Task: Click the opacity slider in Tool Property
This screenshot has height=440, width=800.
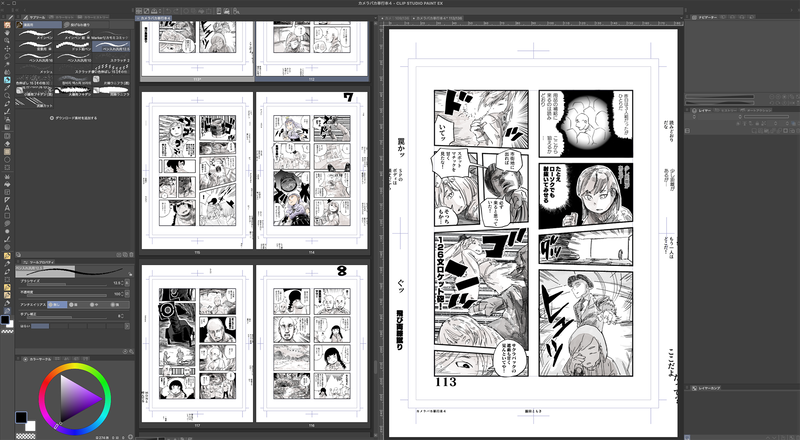Action: click(67, 295)
